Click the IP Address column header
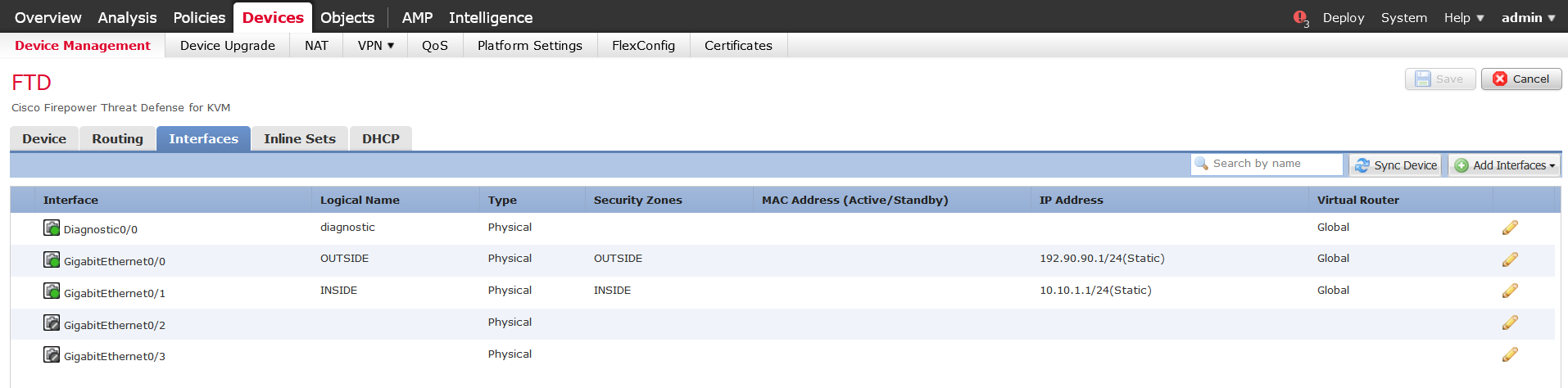 [x=1071, y=200]
